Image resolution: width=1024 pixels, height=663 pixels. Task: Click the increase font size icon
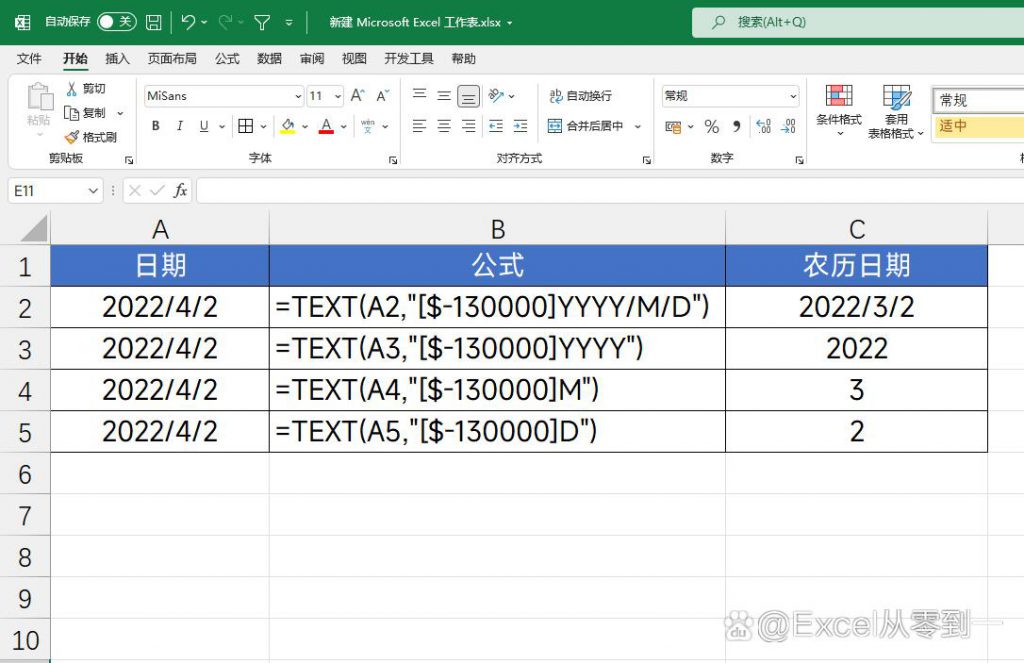point(357,96)
